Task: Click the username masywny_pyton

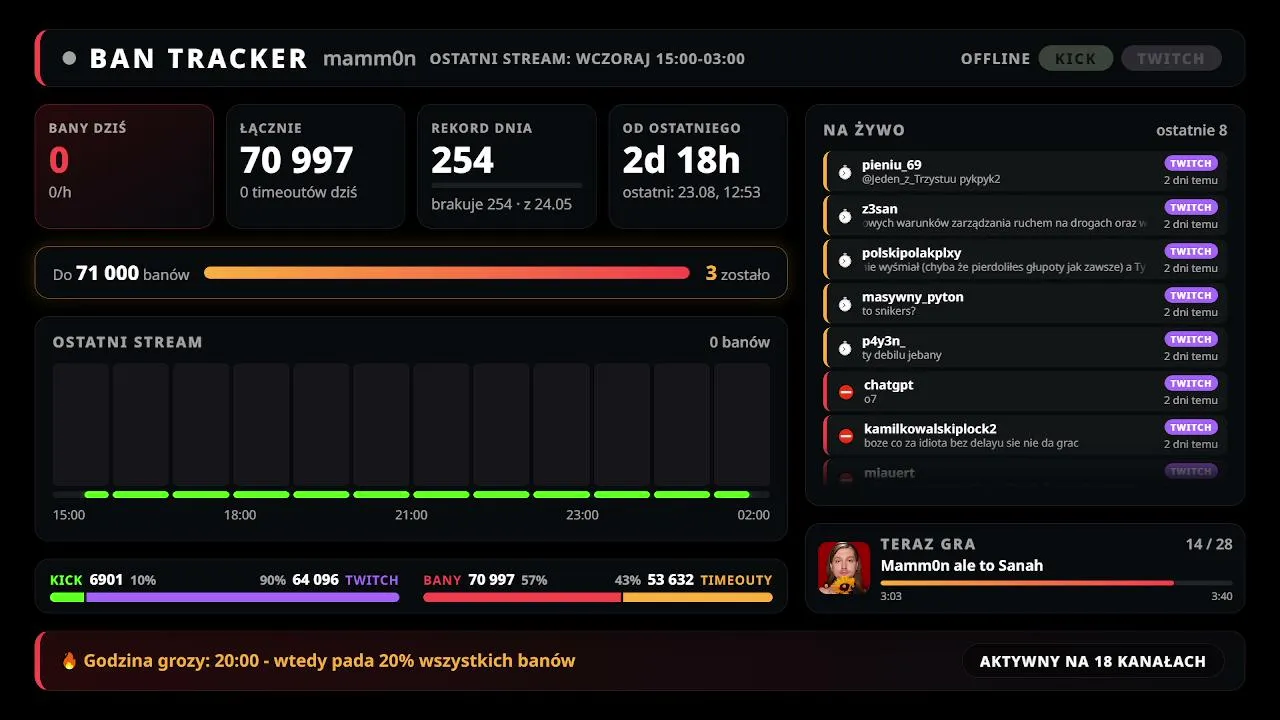Action: 913,297
